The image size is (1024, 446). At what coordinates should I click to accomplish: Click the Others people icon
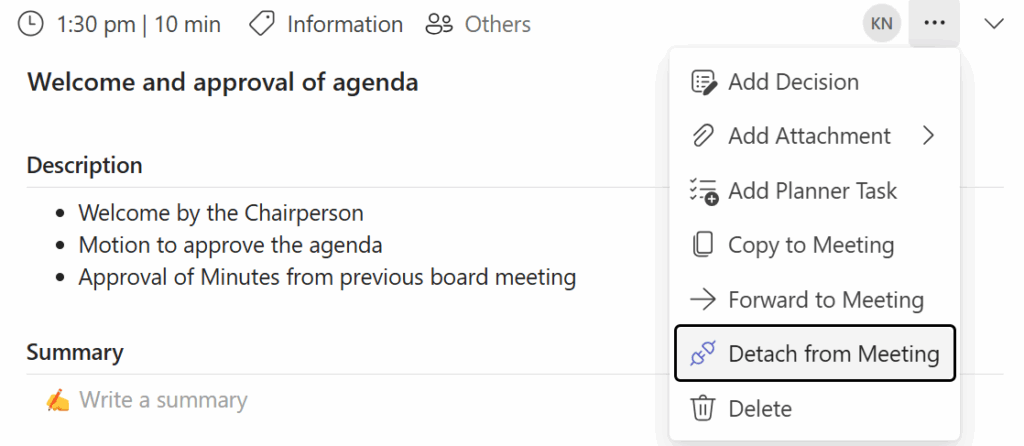(439, 24)
